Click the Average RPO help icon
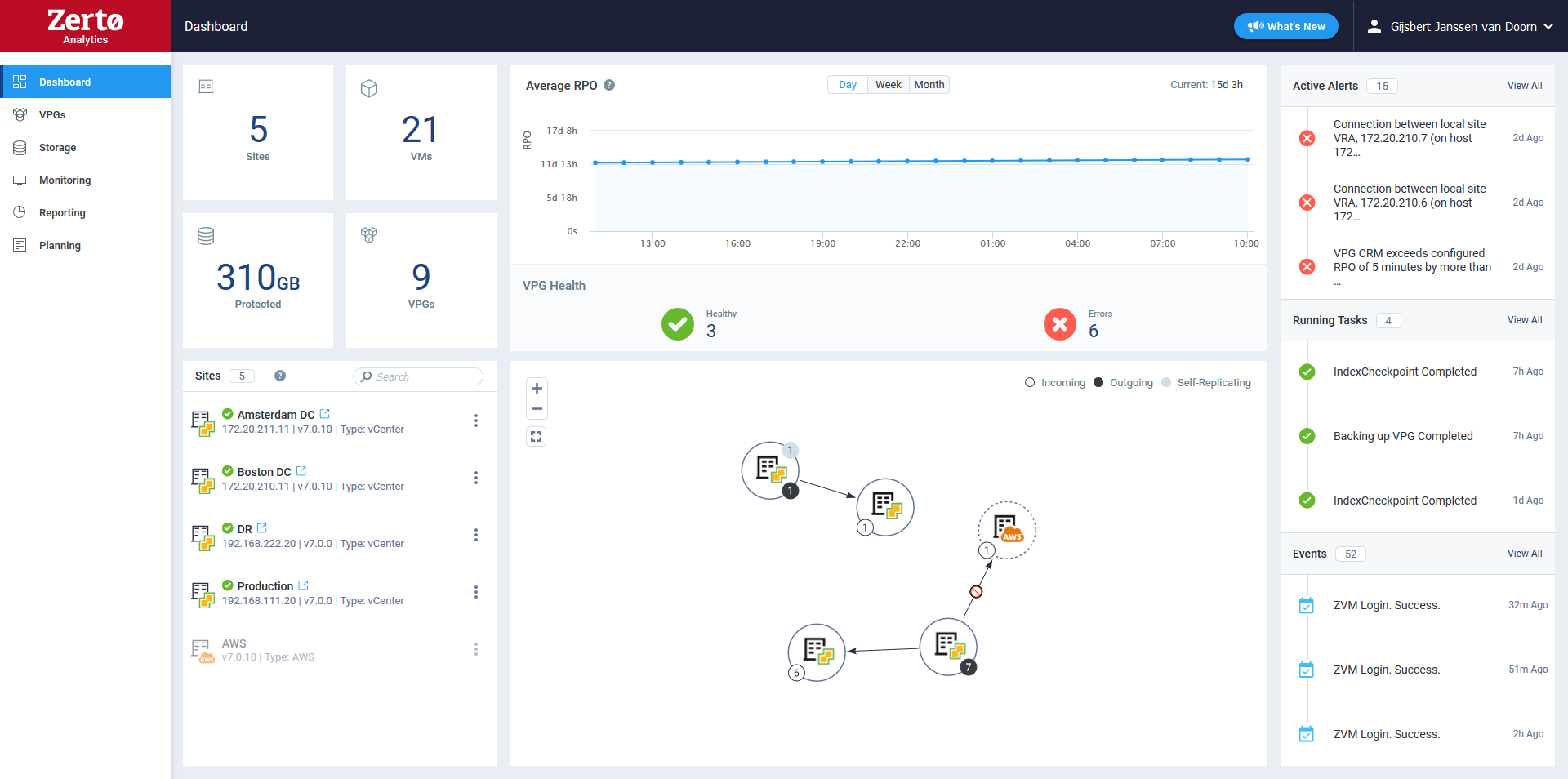This screenshot has width=1568, height=779. tap(609, 86)
